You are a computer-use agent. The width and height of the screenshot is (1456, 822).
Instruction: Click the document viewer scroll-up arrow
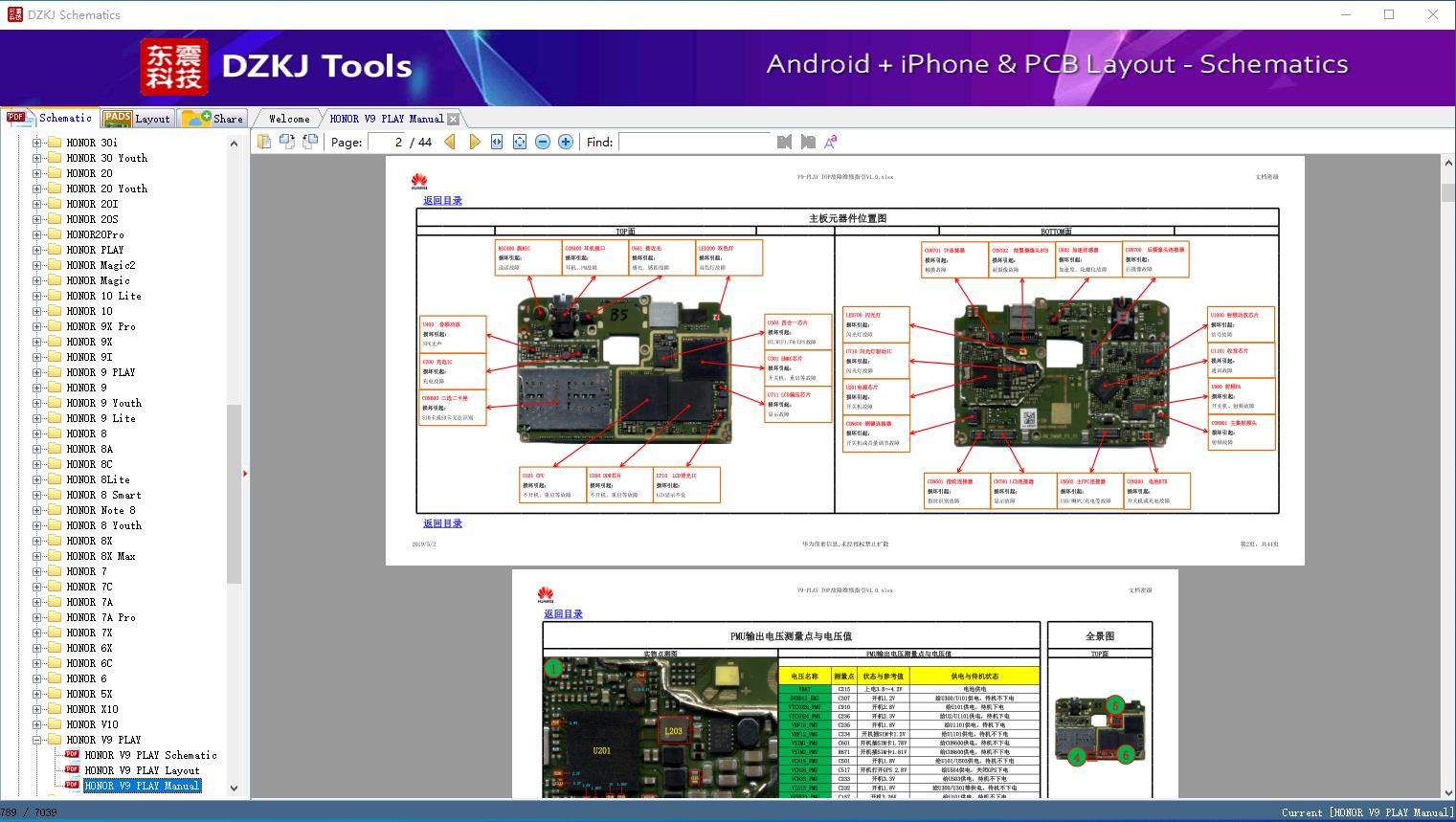coord(1447,165)
